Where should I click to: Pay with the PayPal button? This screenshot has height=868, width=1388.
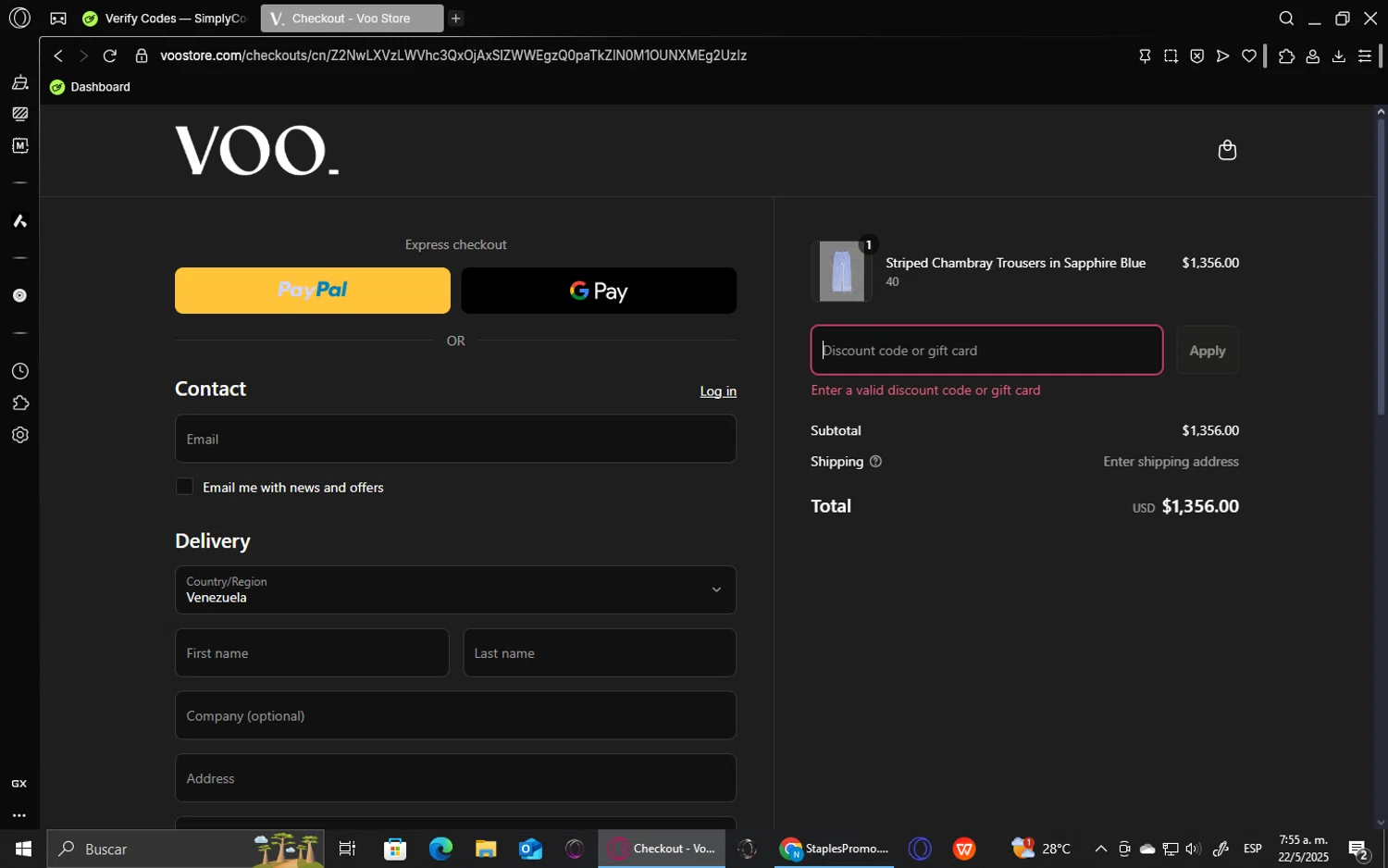click(313, 291)
